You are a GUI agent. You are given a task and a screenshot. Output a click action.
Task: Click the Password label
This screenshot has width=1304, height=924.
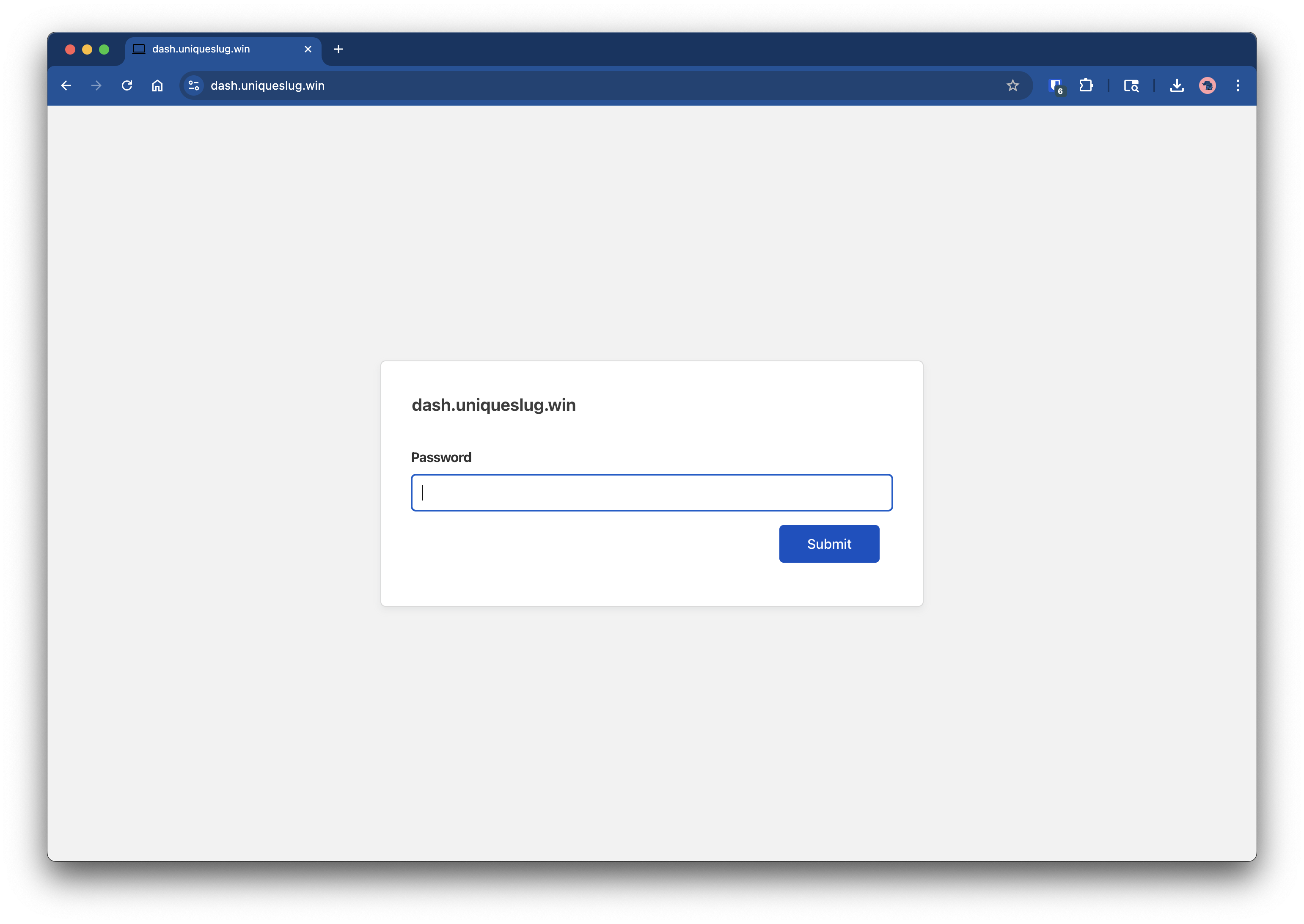click(x=441, y=457)
